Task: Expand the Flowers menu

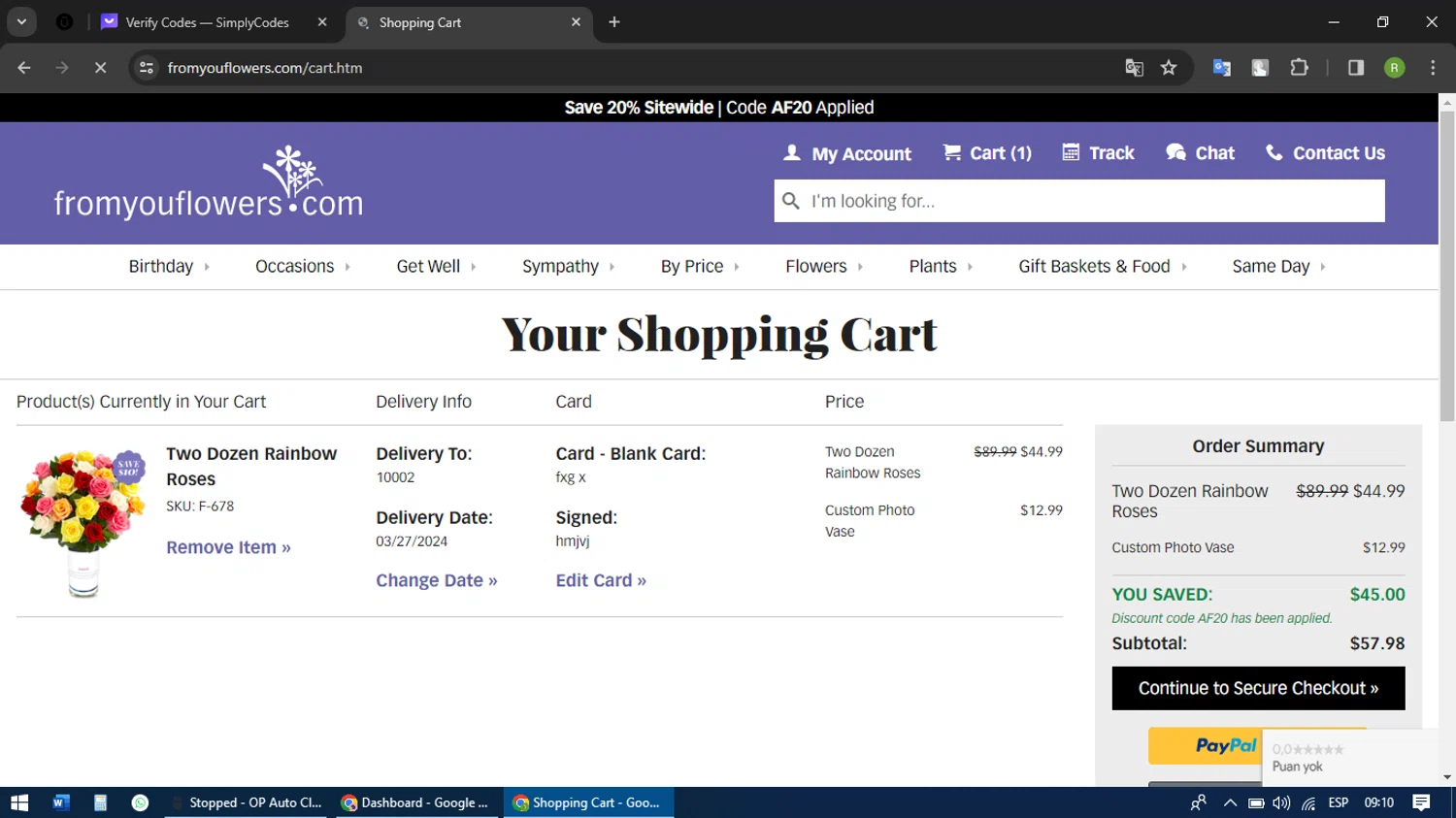Action: tap(824, 266)
